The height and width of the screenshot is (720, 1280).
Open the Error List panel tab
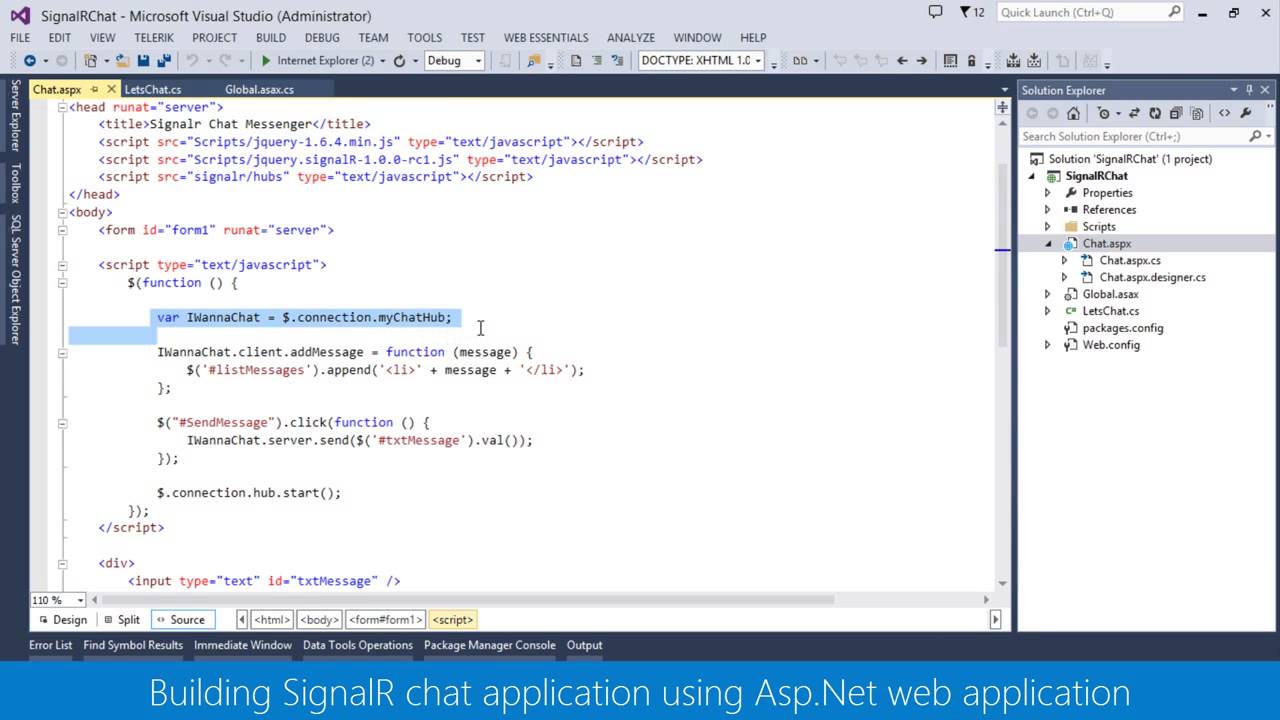50,645
